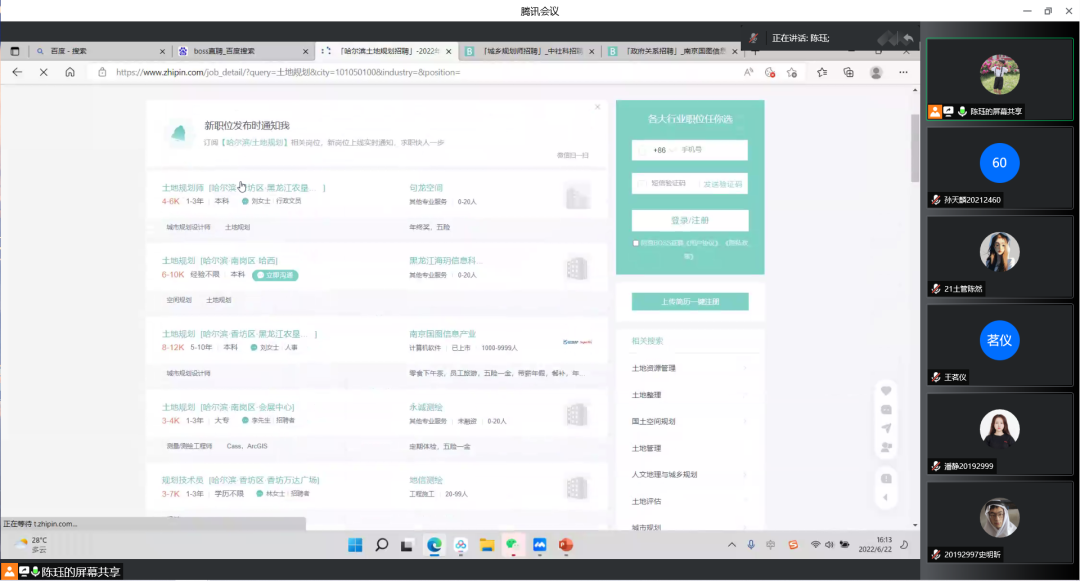Open the Windows Start menu
The height and width of the screenshot is (581, 1080).
click(355, 545)
